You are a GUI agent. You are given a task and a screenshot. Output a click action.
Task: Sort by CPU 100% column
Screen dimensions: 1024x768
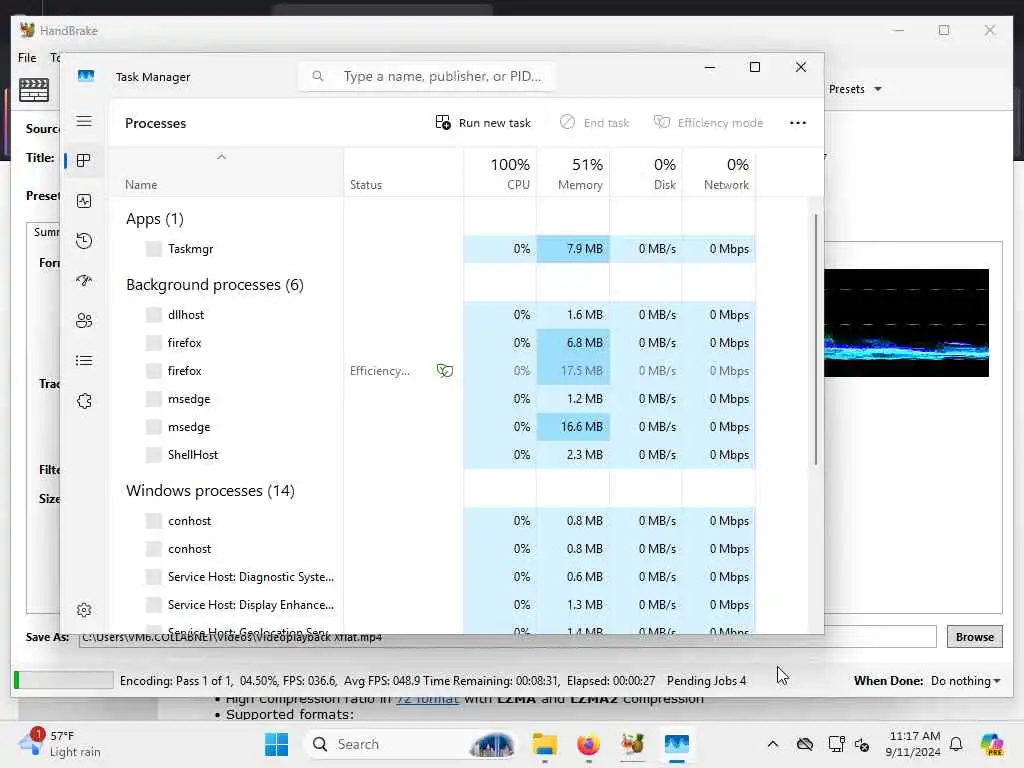click(500, 173)
